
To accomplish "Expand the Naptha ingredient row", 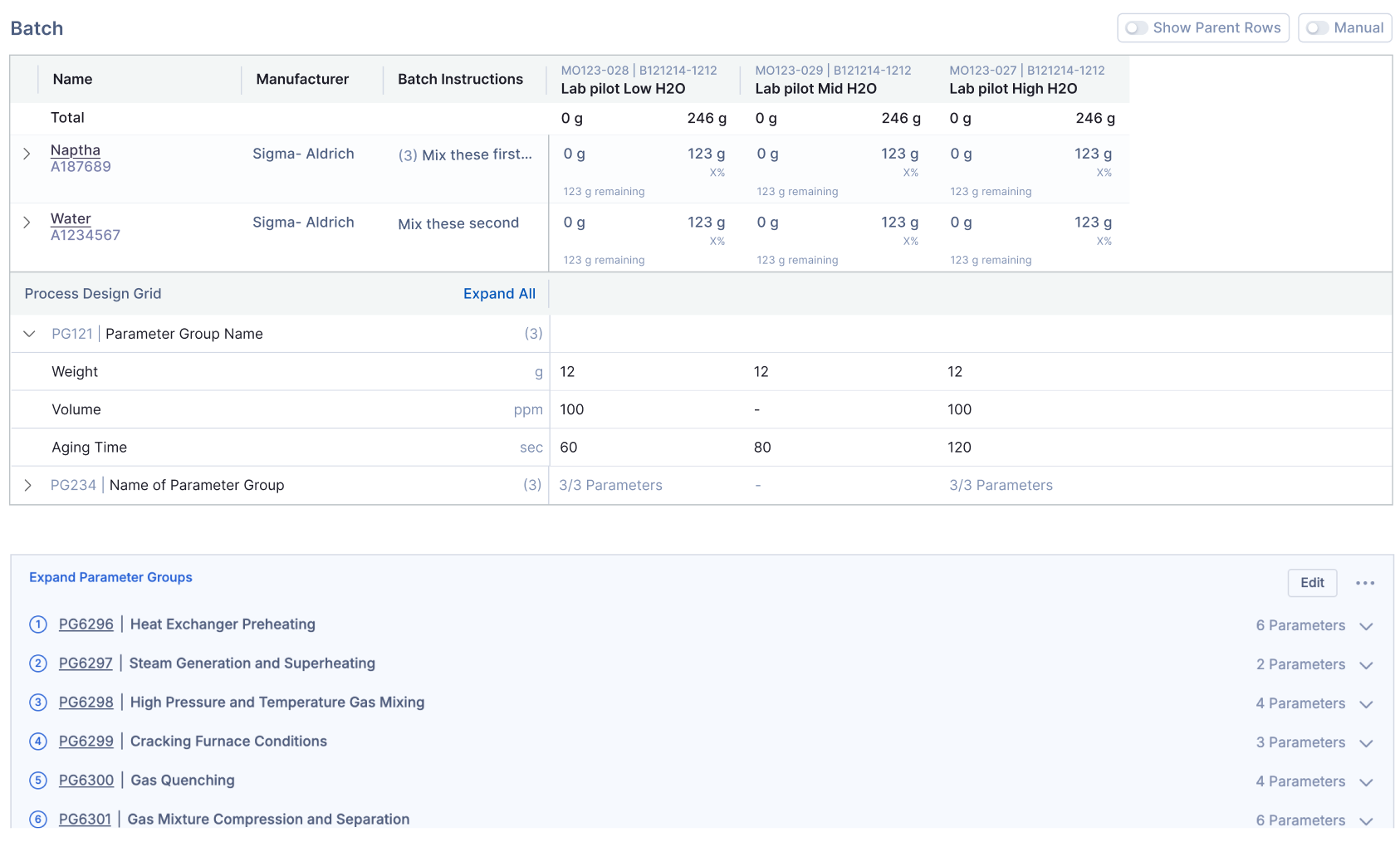I will (x=27, y=154).
